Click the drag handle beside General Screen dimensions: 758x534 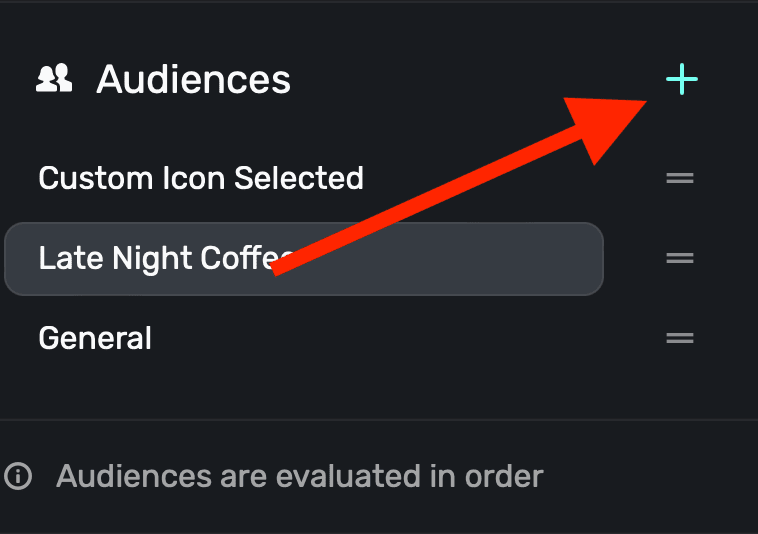[x=680, y=338]
